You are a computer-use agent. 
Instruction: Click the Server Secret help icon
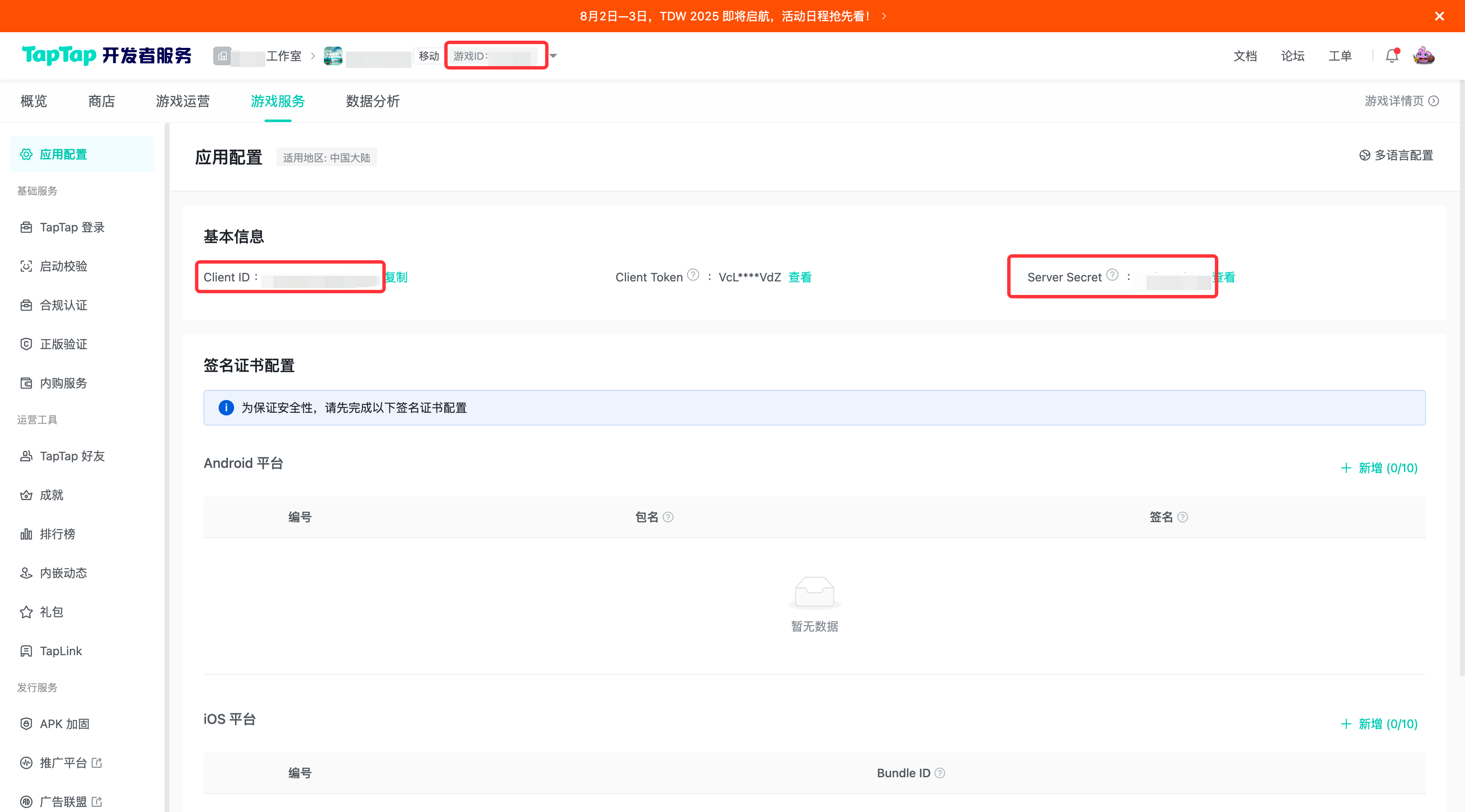(x=1112, y=275)
